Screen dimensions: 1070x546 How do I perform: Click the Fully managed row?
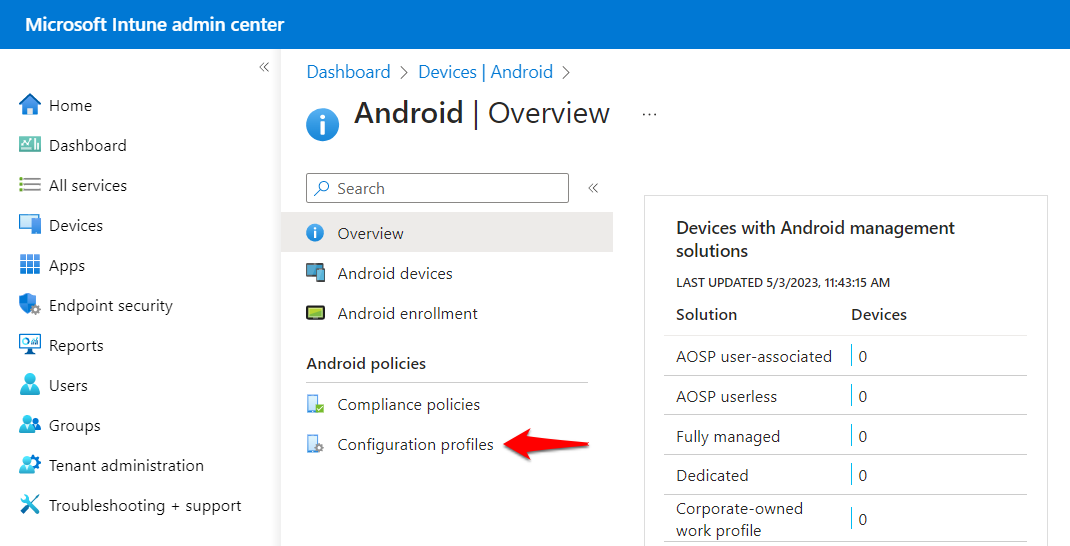point(845,436)
